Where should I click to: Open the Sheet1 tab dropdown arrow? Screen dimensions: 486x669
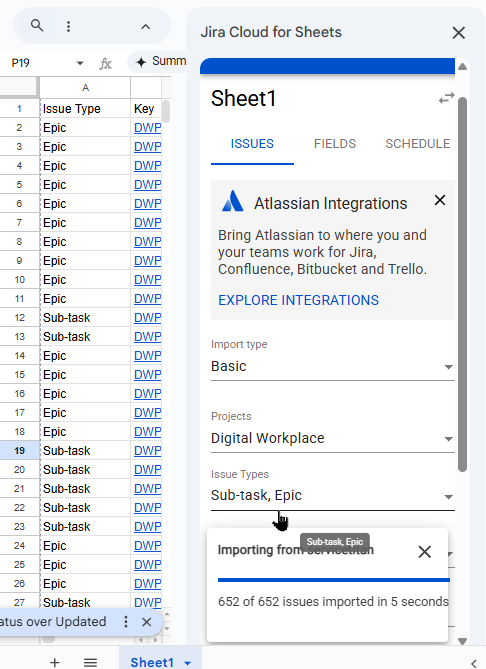coord(187,663)
